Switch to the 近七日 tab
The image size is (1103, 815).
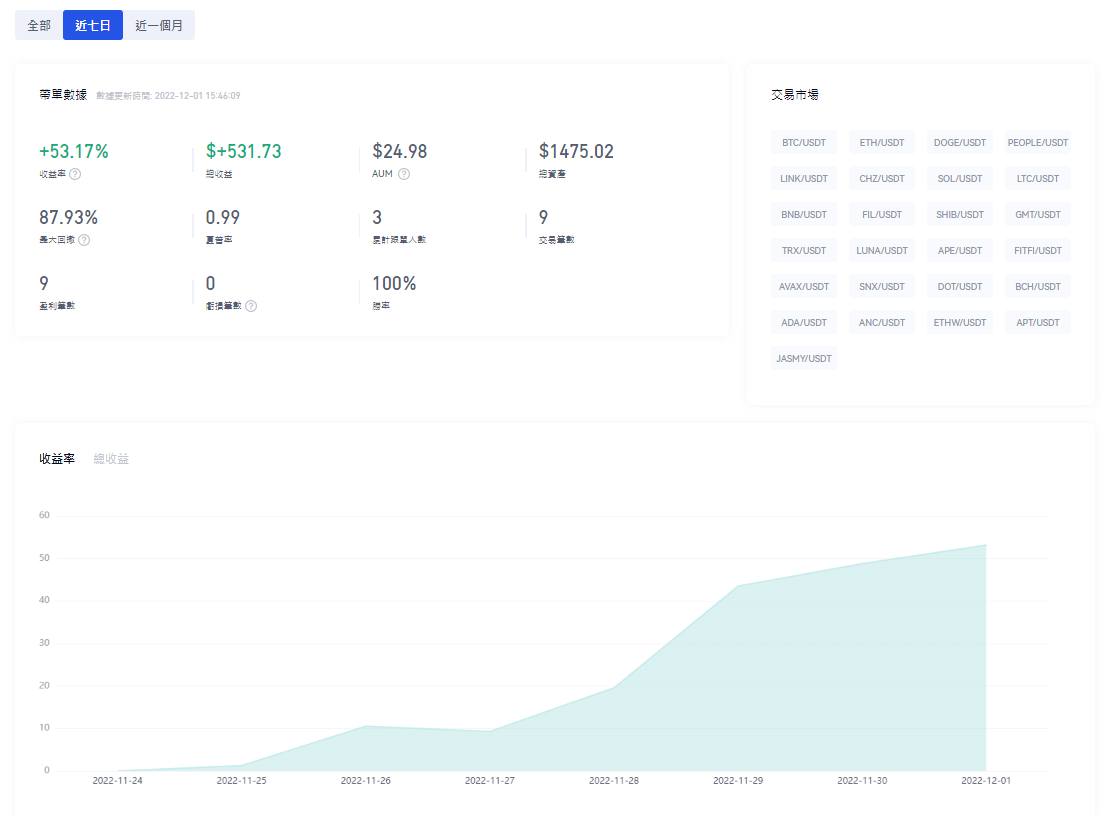click(93, 26)
